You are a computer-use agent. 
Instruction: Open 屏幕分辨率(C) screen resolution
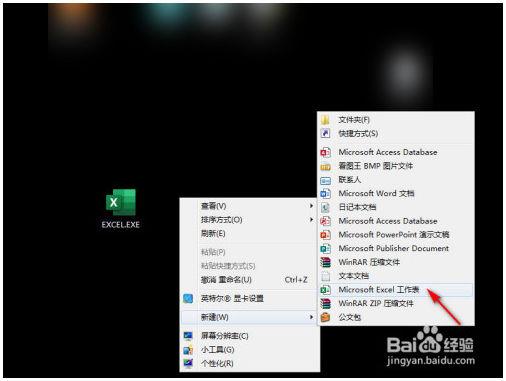click(x=248, y=336)
